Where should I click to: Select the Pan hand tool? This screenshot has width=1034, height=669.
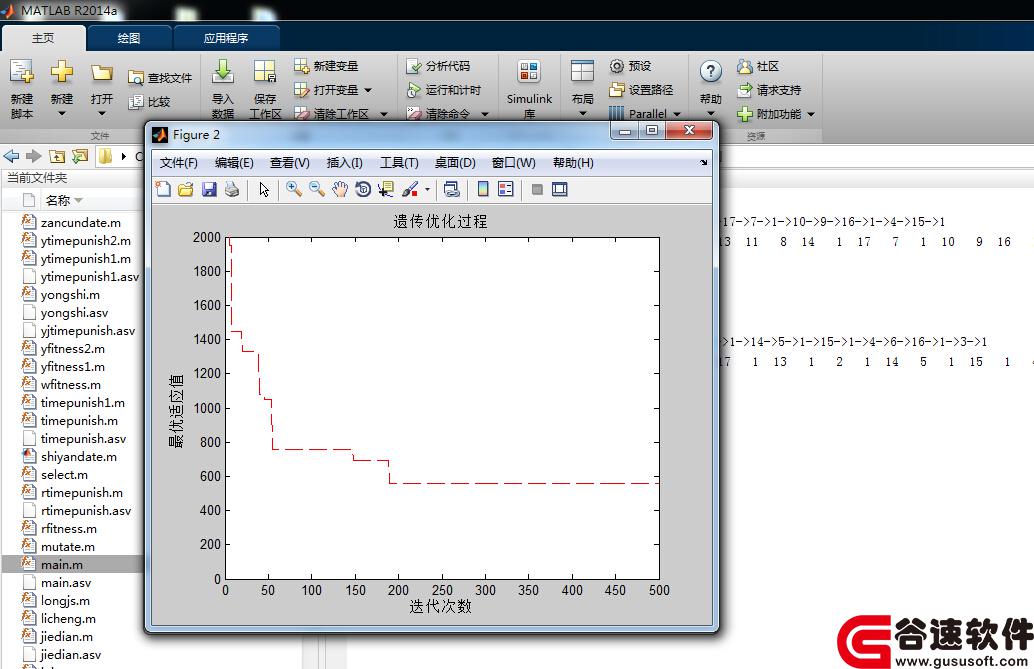pos(340,189)
